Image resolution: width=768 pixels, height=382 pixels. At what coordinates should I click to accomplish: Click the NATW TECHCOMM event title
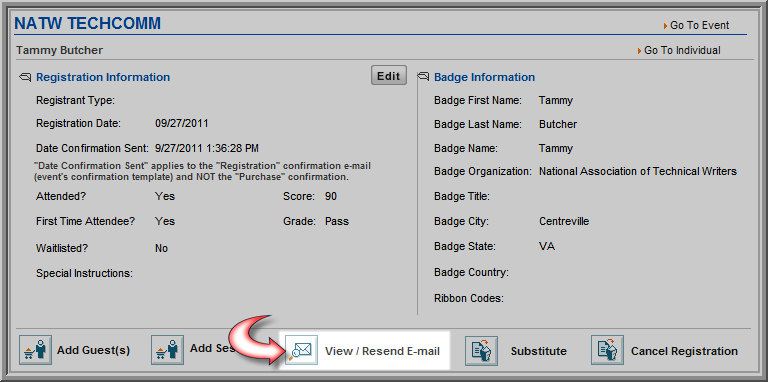point(88,23)
